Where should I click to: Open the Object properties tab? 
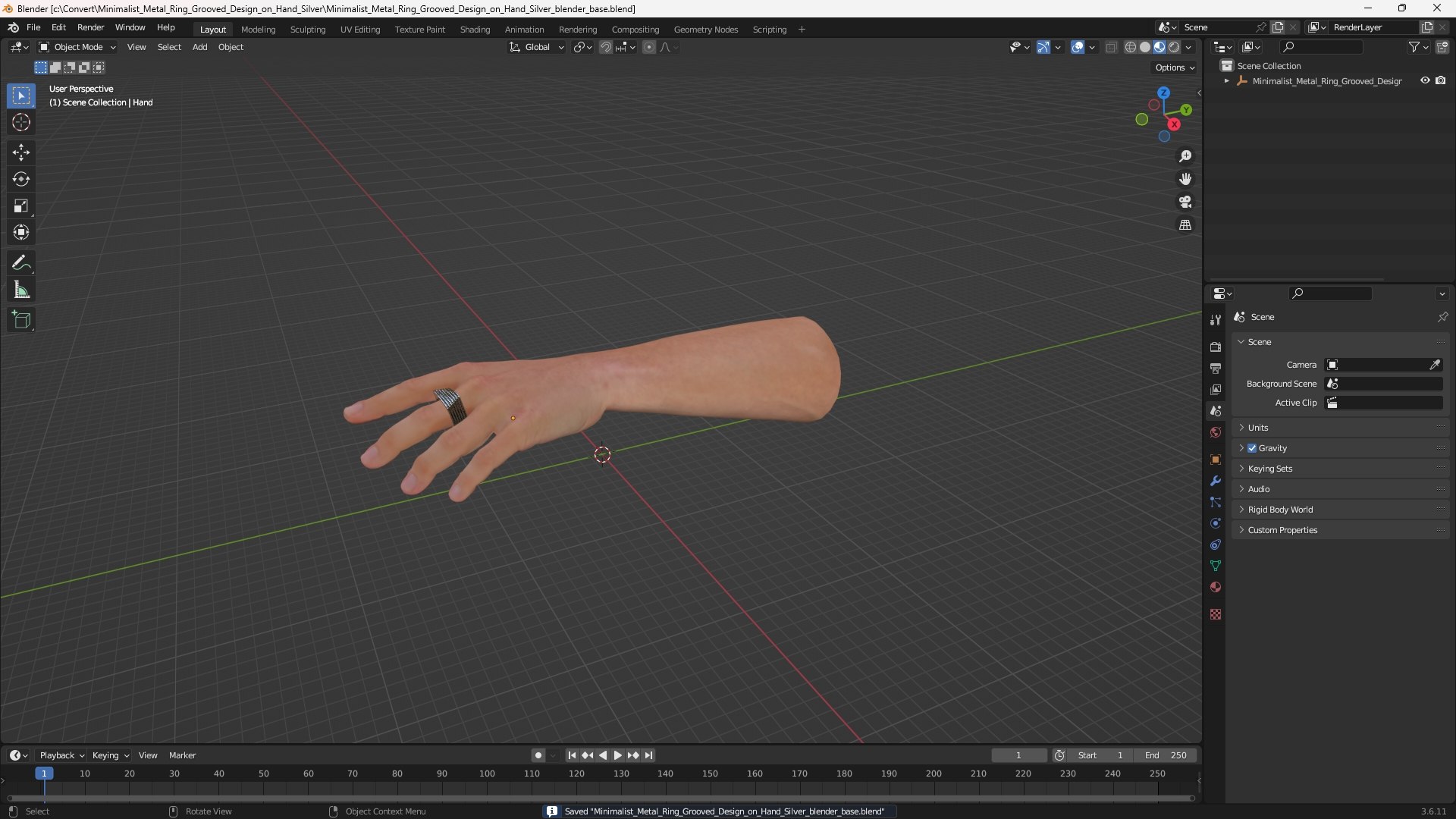[1216, 460]
